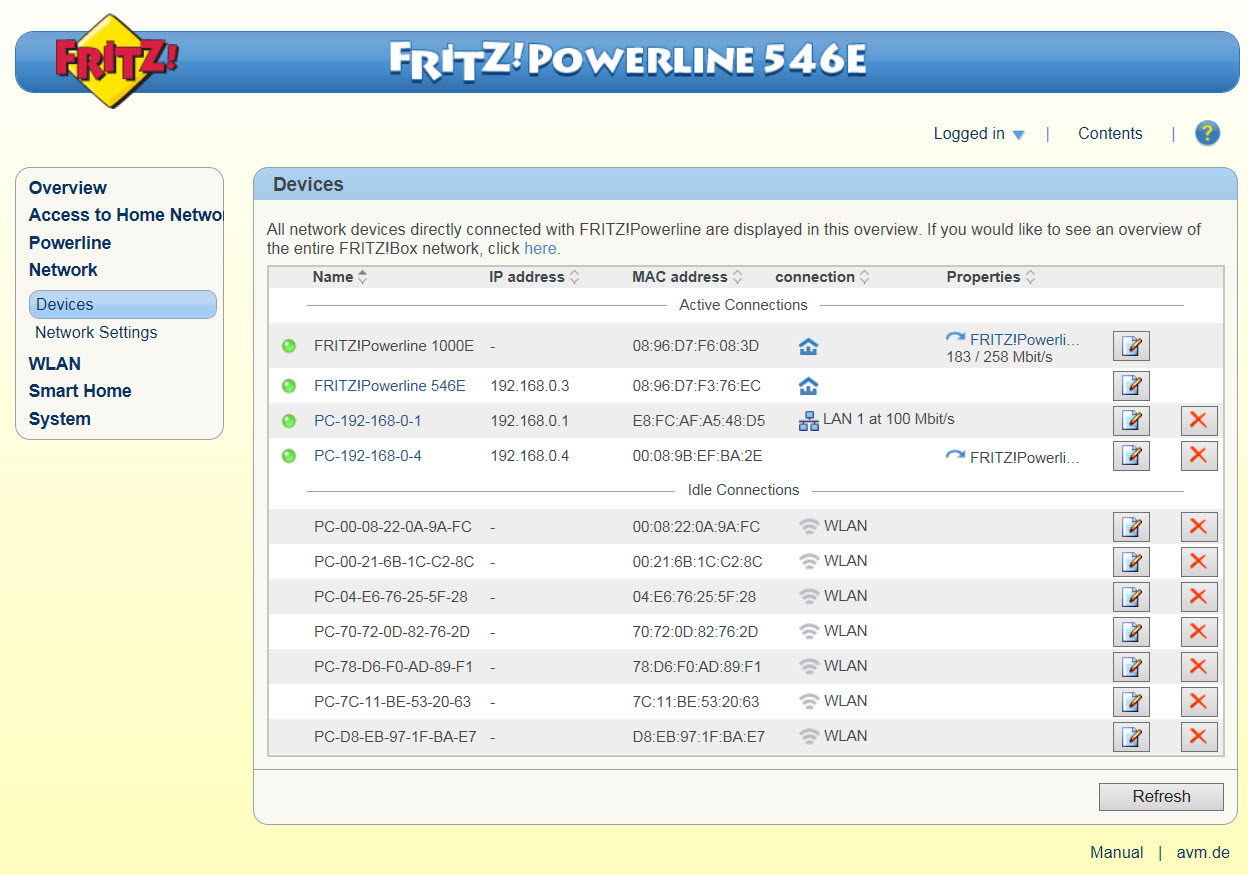Image resolution: width=1248 pixels, height=875 pixels.
Task: Visit the avm.de link
Action: 1203,853
